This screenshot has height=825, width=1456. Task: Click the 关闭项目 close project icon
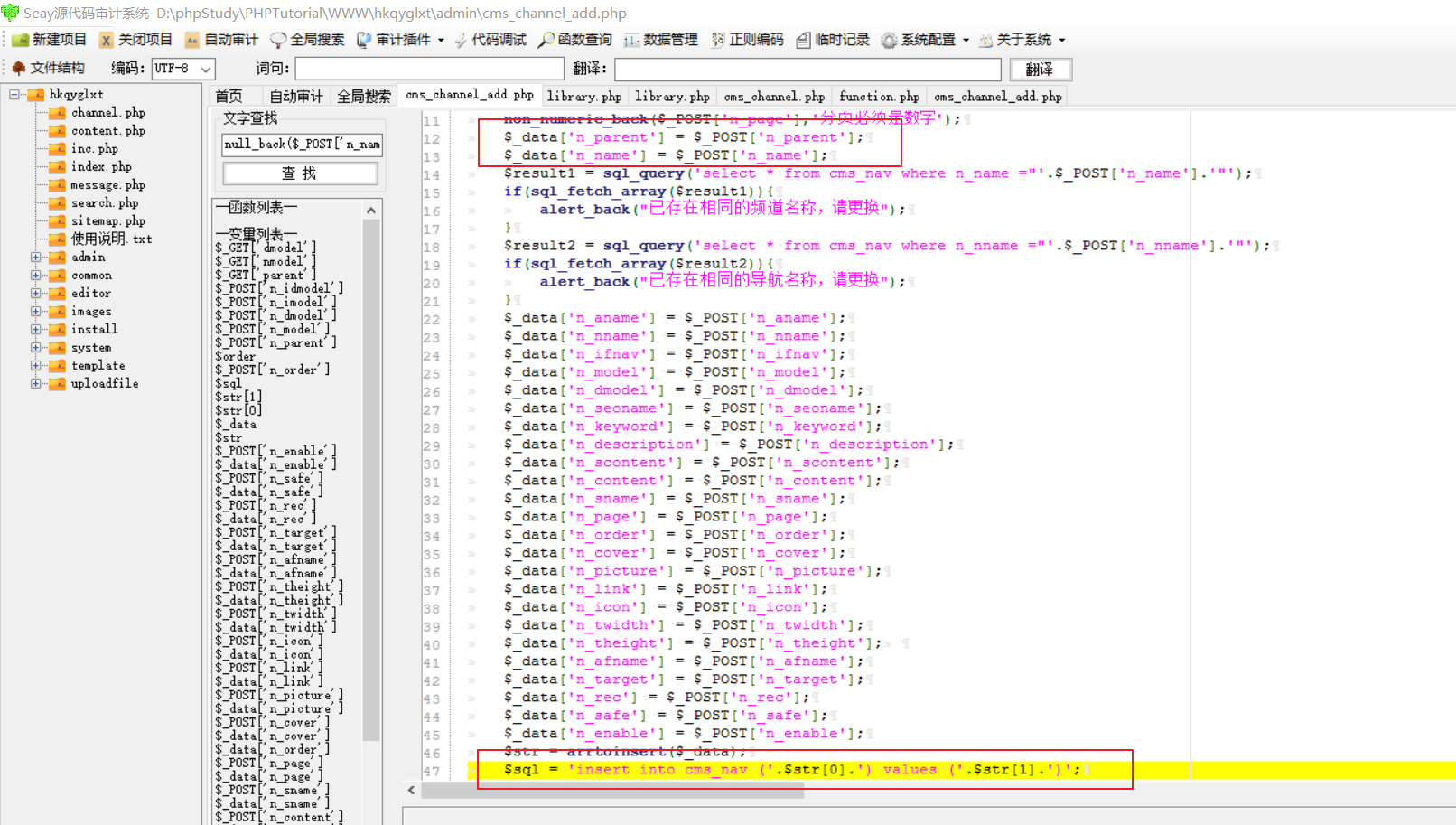click(107, 40)
